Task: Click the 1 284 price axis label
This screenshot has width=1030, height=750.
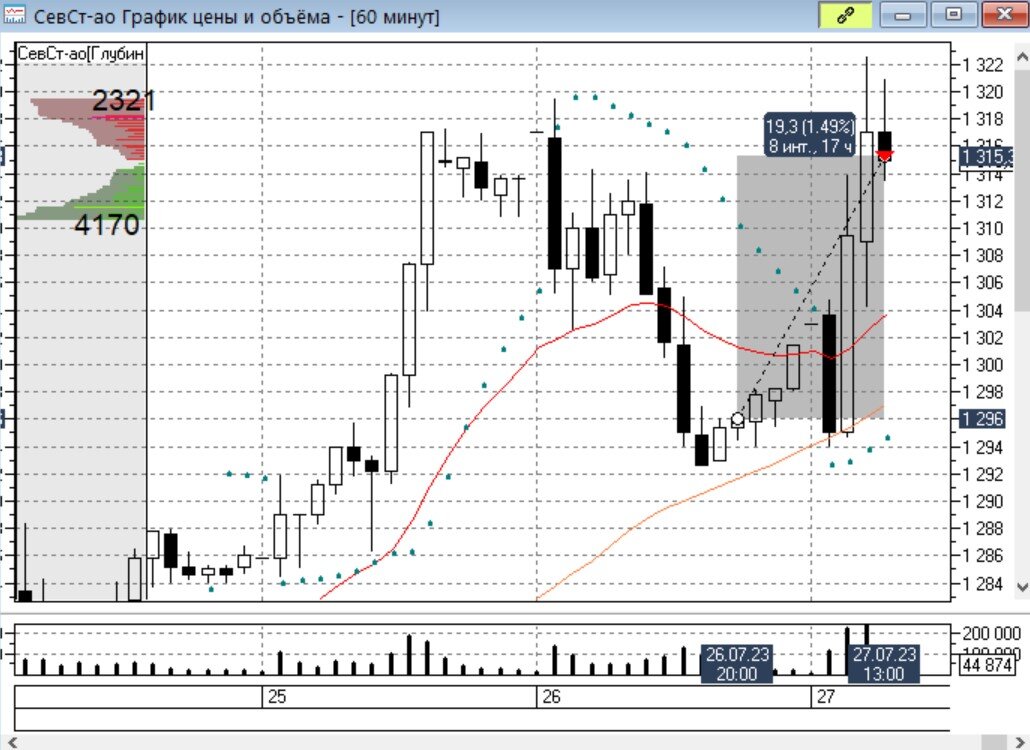Action: 983,584
